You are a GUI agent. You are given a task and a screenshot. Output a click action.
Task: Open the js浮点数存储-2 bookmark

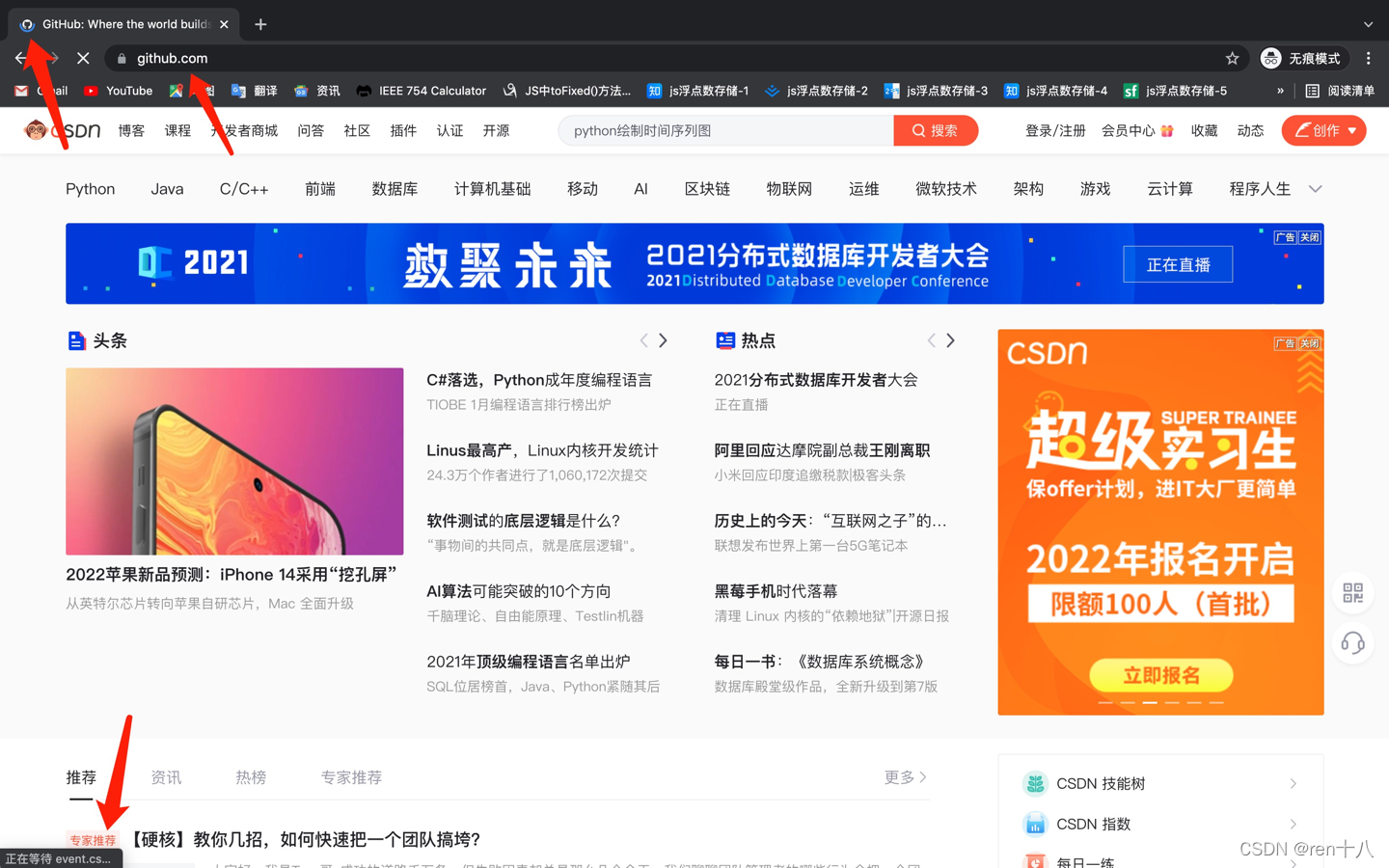pos(816,91)
